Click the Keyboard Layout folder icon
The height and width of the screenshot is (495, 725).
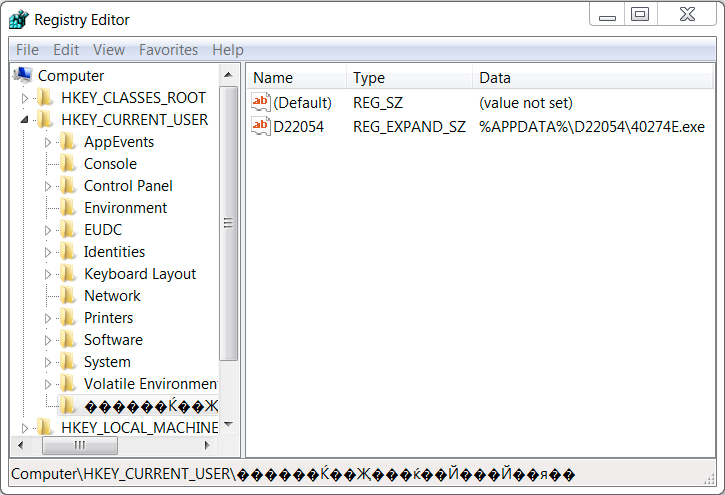click(68, 274)
